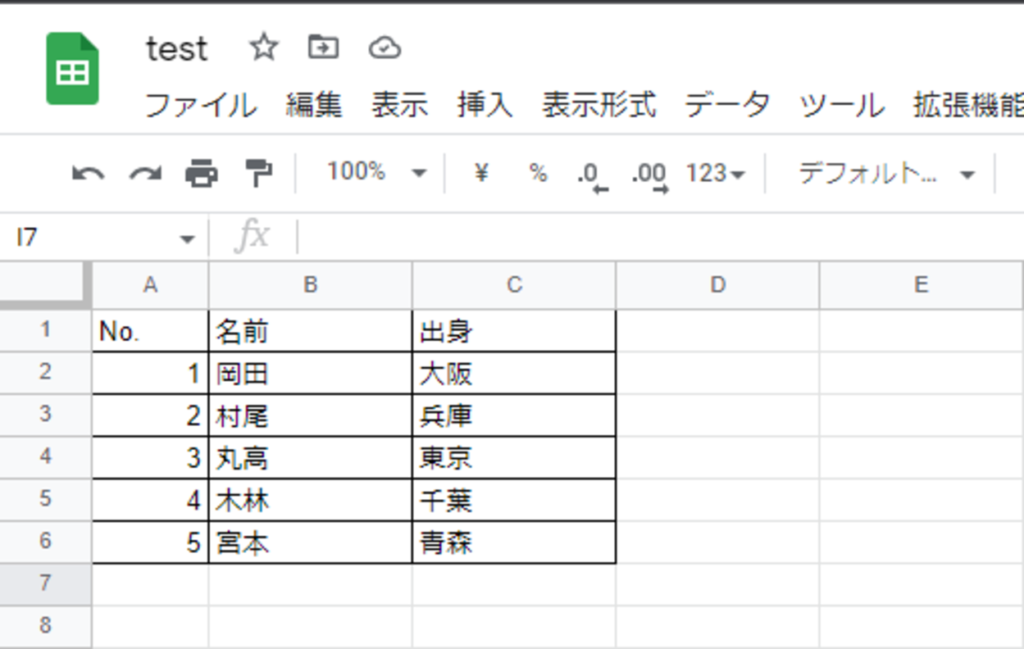Image resolution: width=1024 pixels, height=649 pixels.
Task: Select cell containing 東京
Action: coord(513,458)
